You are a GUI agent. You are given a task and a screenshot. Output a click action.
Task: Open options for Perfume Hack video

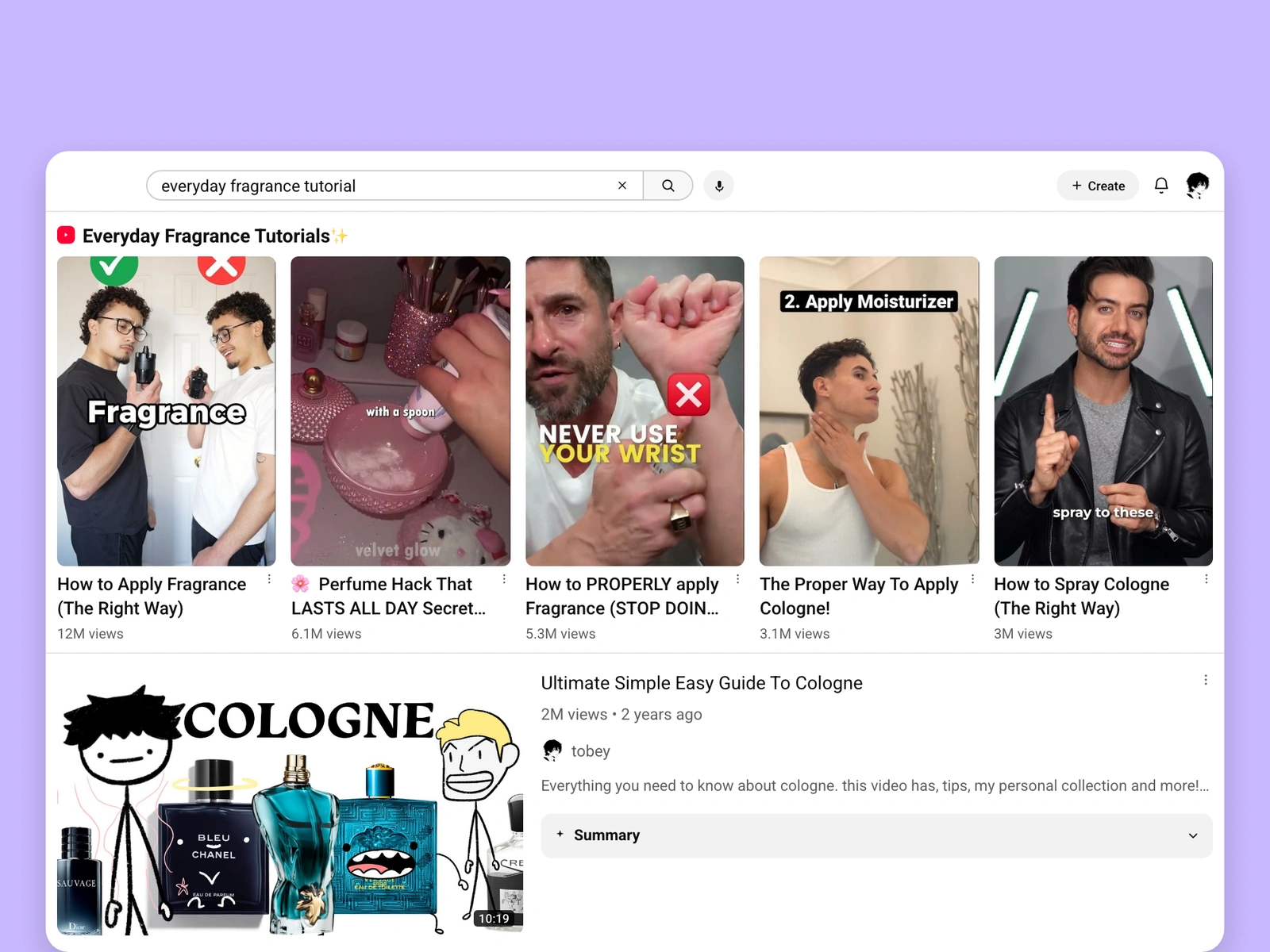tap(504, 580)
